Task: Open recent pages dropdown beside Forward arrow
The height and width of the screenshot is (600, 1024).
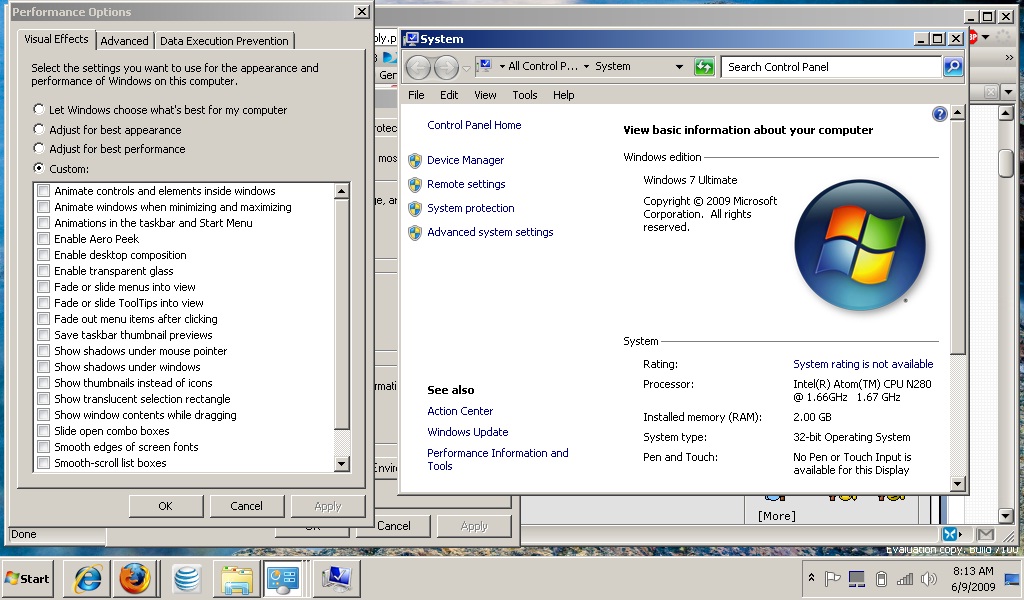Action: tap(466, 68)
